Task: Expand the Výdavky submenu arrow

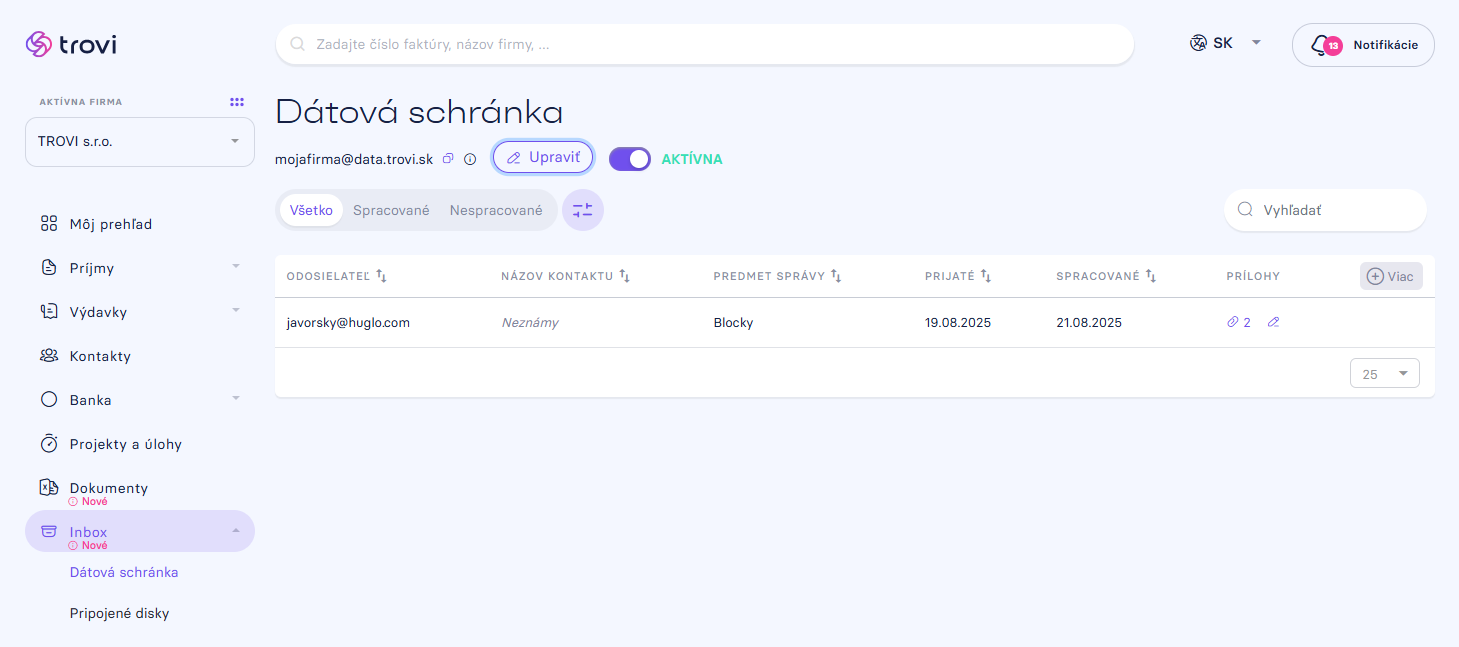Action: [x=236, y=311]
